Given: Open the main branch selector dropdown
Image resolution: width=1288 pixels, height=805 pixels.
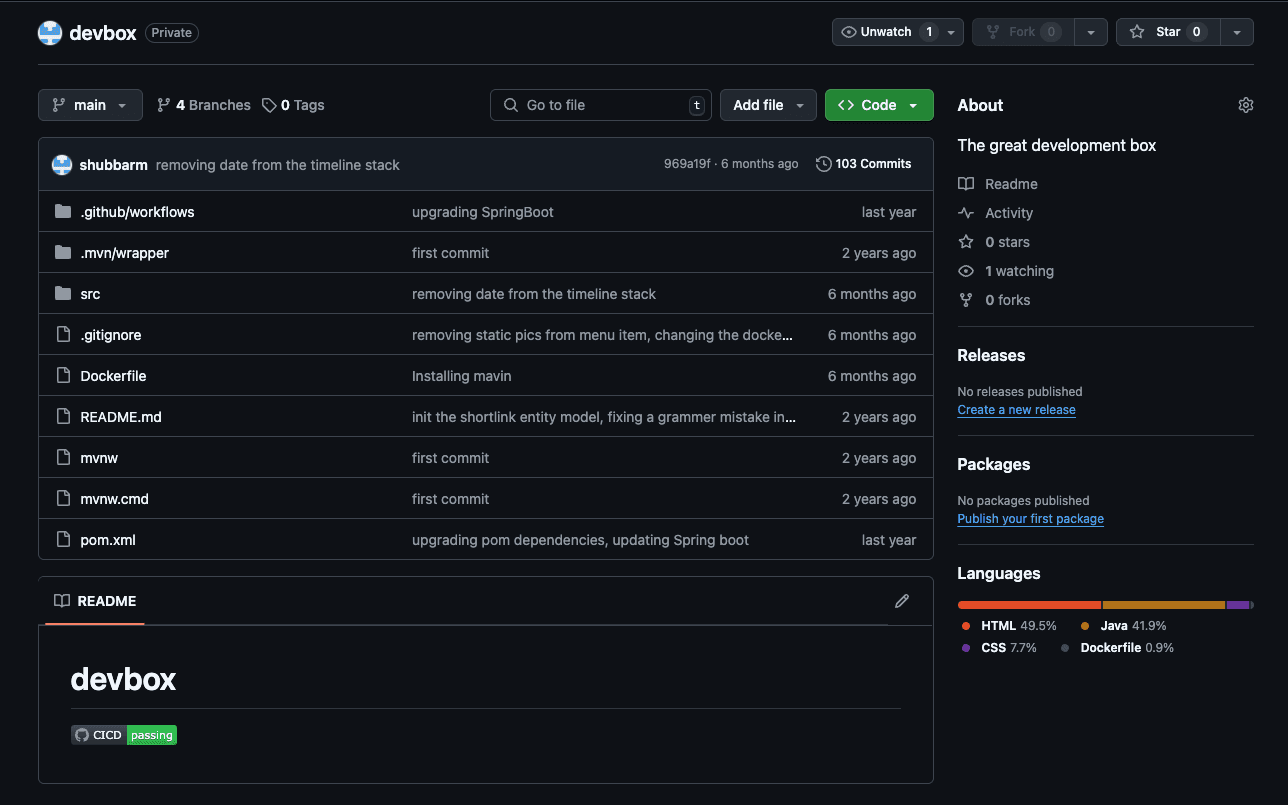Looking at the screenshot, I should (x=90, y=105).
